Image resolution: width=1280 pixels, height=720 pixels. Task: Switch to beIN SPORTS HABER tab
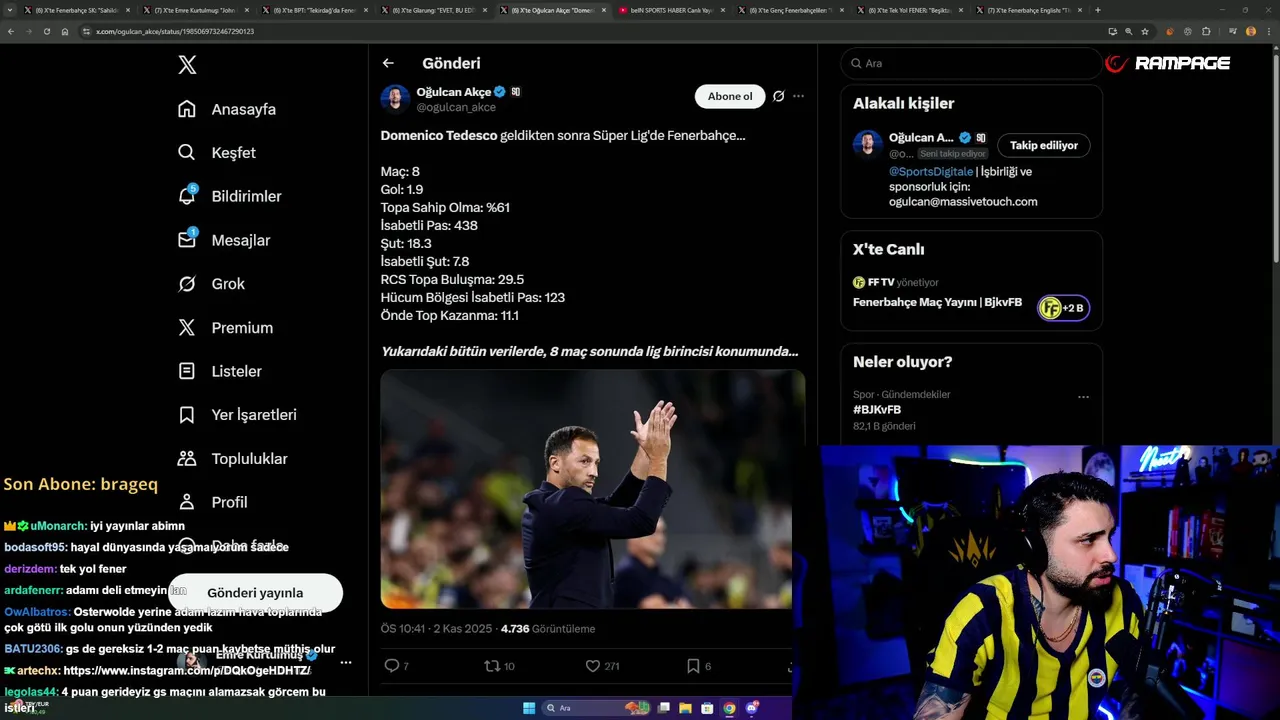click(671, 10)
